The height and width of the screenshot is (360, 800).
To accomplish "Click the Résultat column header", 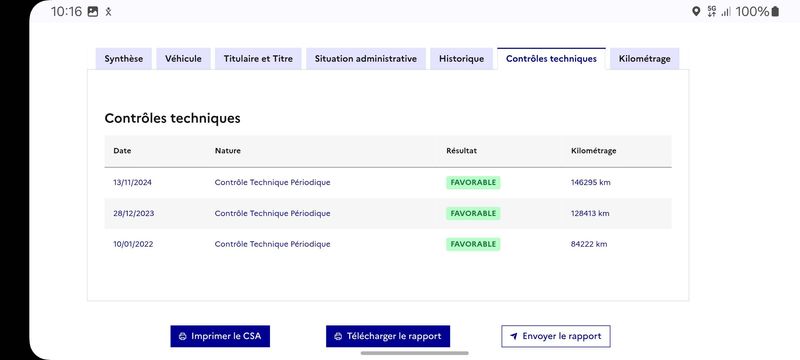I will [462, 151].
